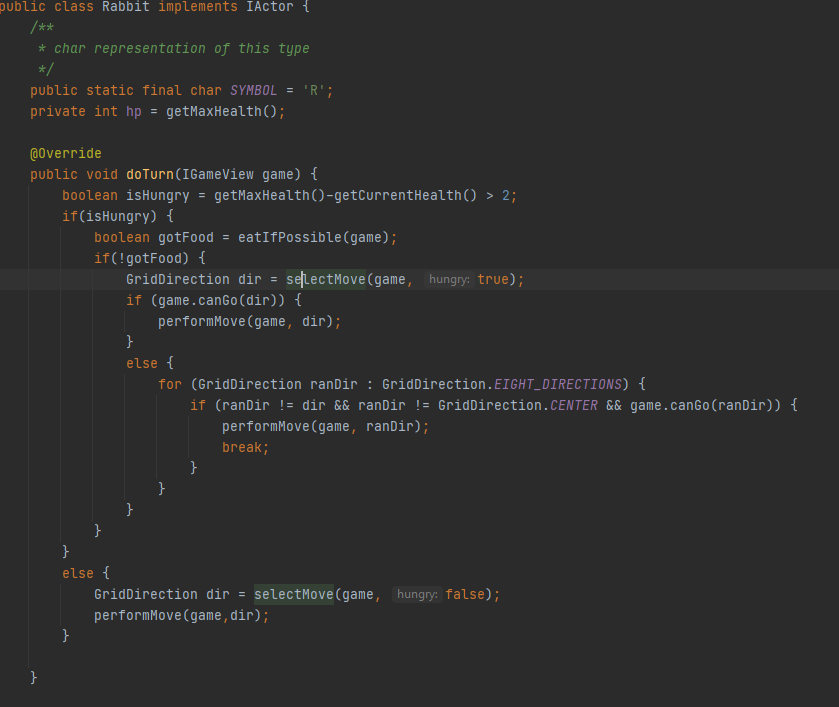This screenshot has width=839, height=707.
Task: Click the @Override annotation
Action: (65, 153)
